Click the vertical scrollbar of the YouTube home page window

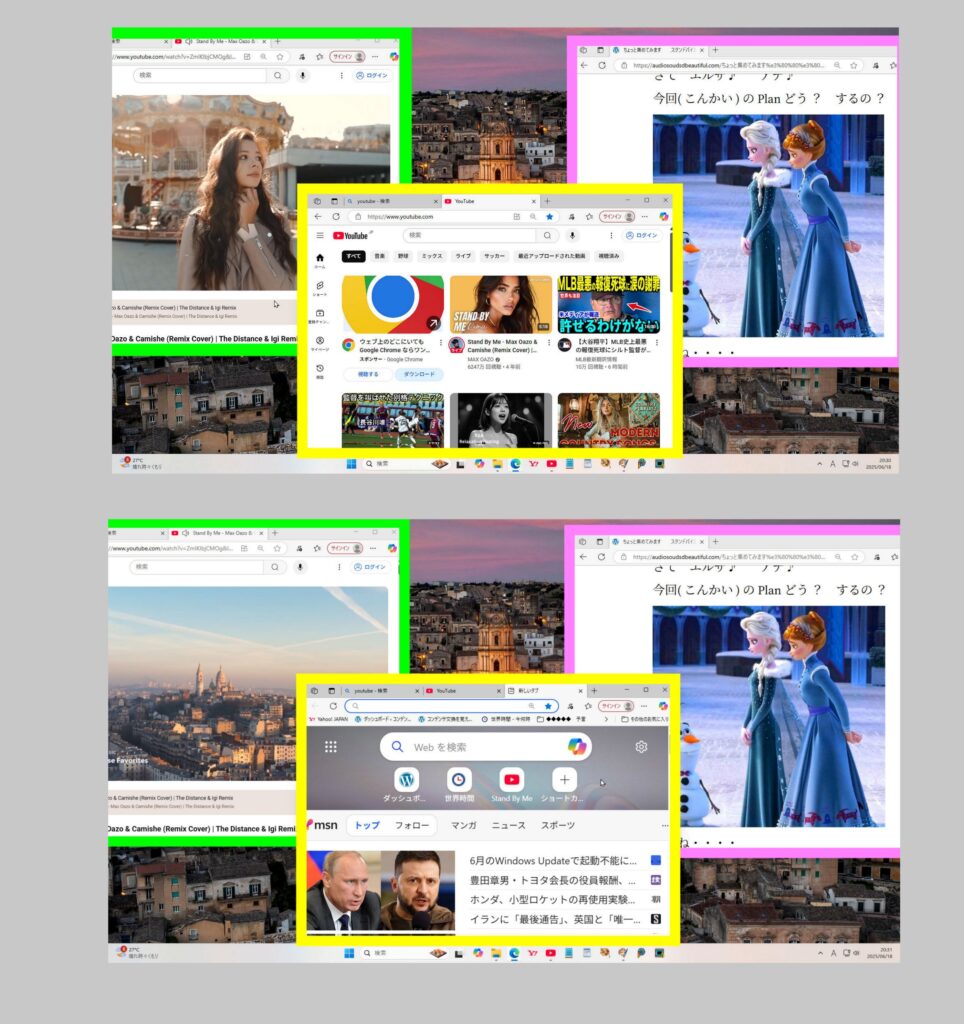point(671,261)
